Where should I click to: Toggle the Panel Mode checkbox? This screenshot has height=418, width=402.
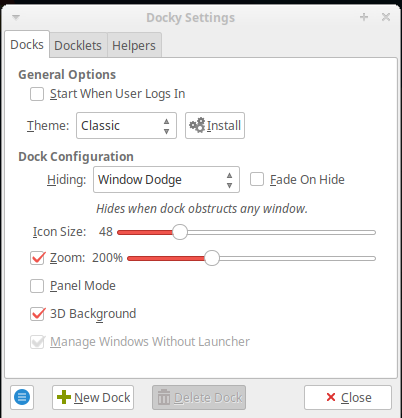(37, 286)
